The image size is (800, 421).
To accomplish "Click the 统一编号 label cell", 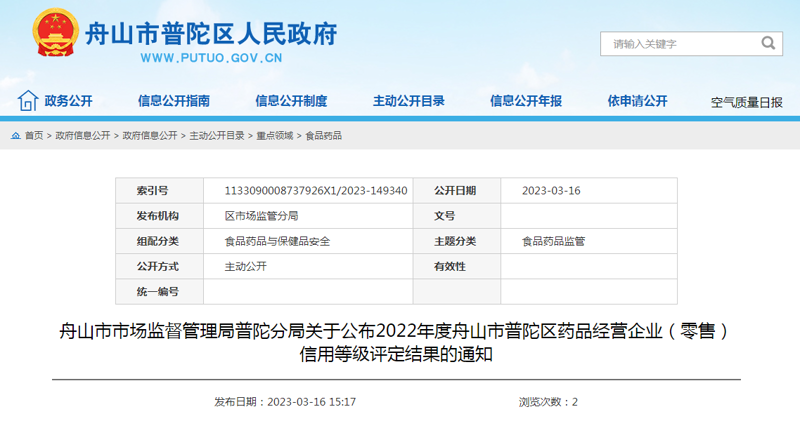I will coord(160,291).
